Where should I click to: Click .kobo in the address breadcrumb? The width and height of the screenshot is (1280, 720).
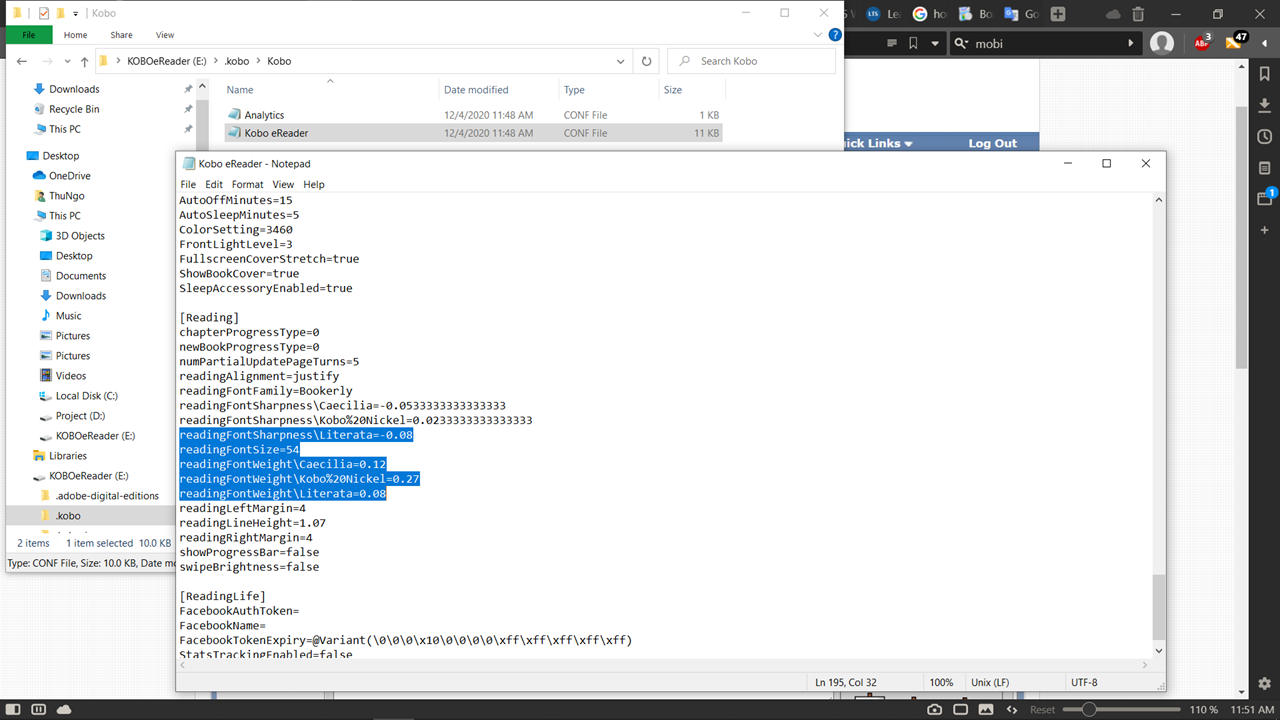[238, 61]
